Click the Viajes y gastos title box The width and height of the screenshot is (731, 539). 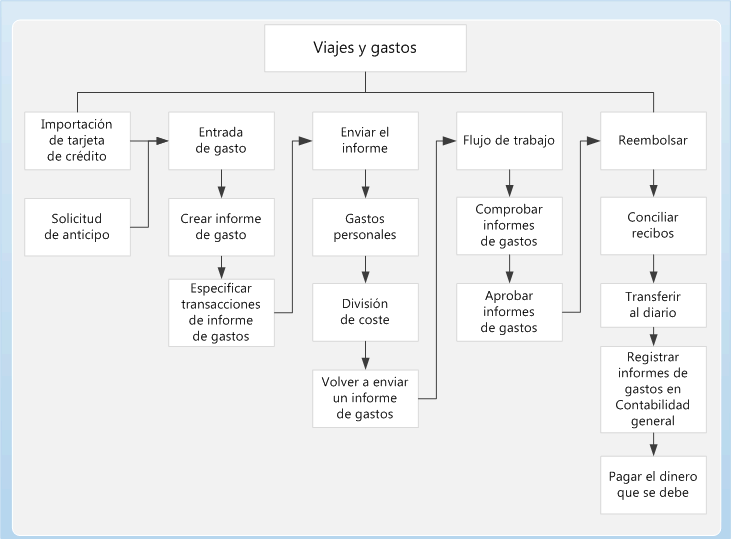click(x=364, y=47)
